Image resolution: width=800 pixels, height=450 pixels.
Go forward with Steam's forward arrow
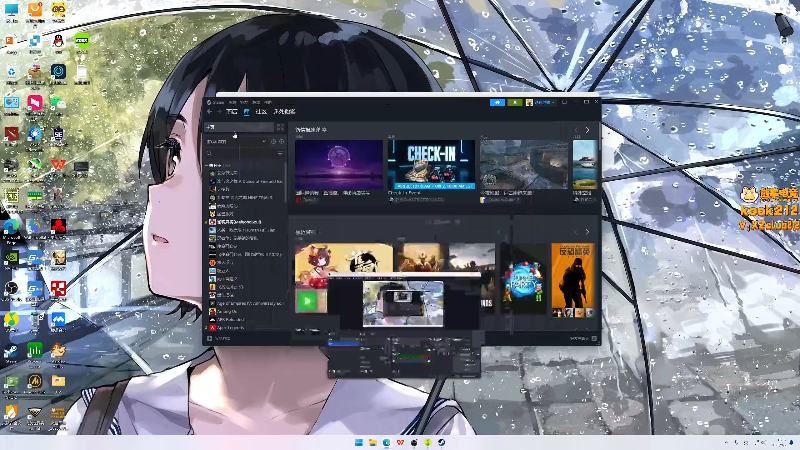pos(219,111)
